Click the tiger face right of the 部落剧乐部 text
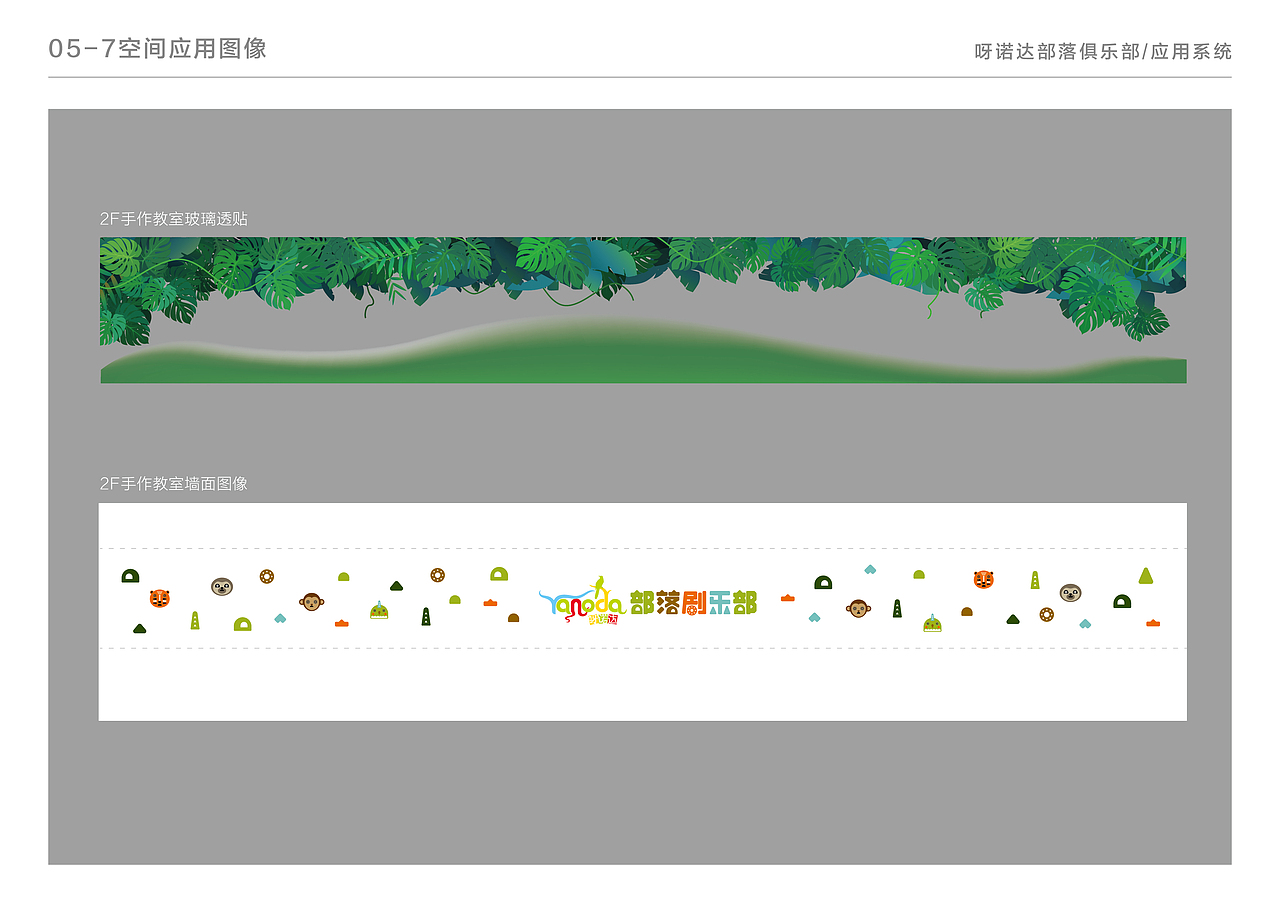The image size is (1280, 905). 984,579
